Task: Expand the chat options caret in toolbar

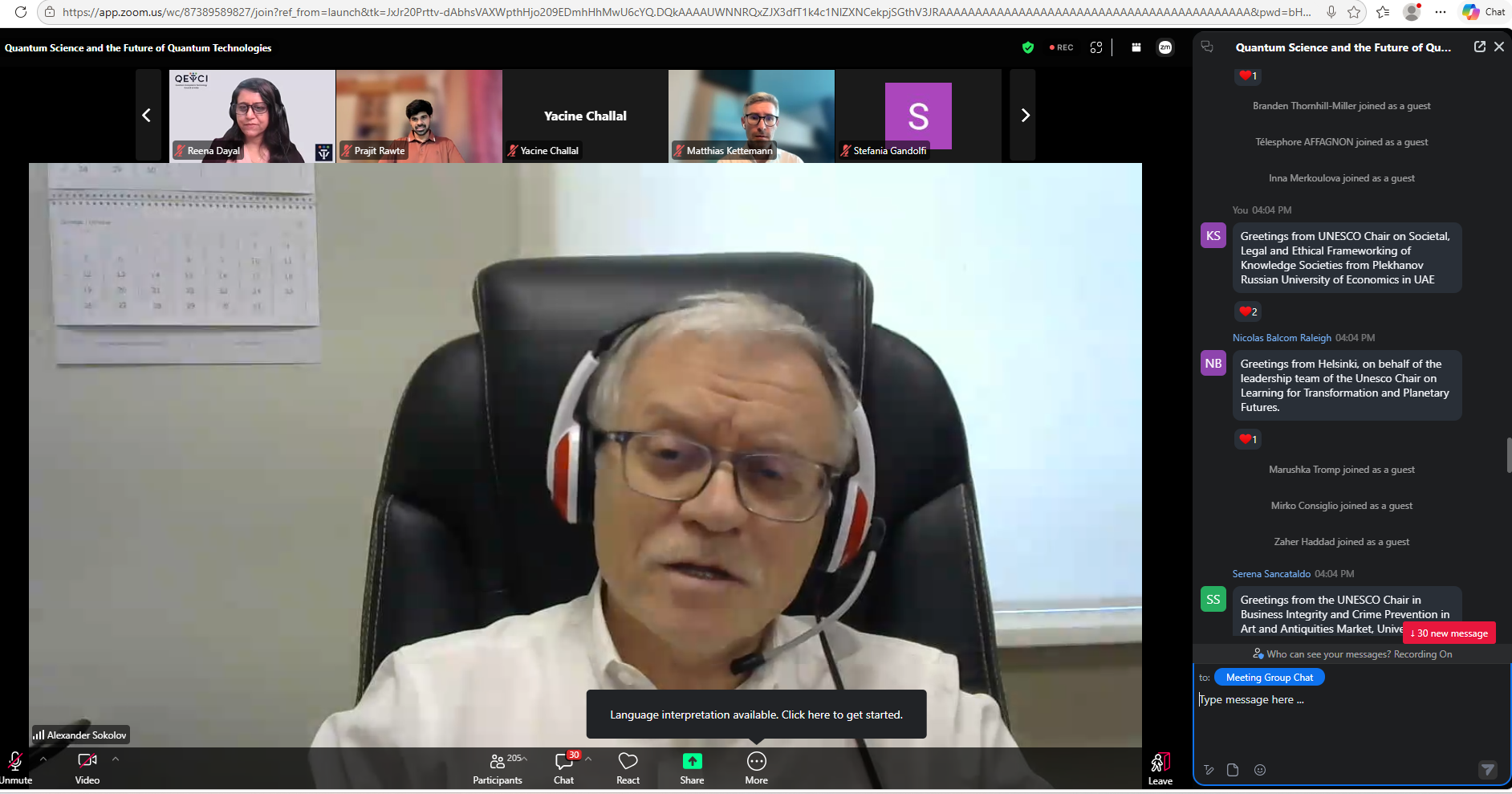Action: [x=588, y=759]
